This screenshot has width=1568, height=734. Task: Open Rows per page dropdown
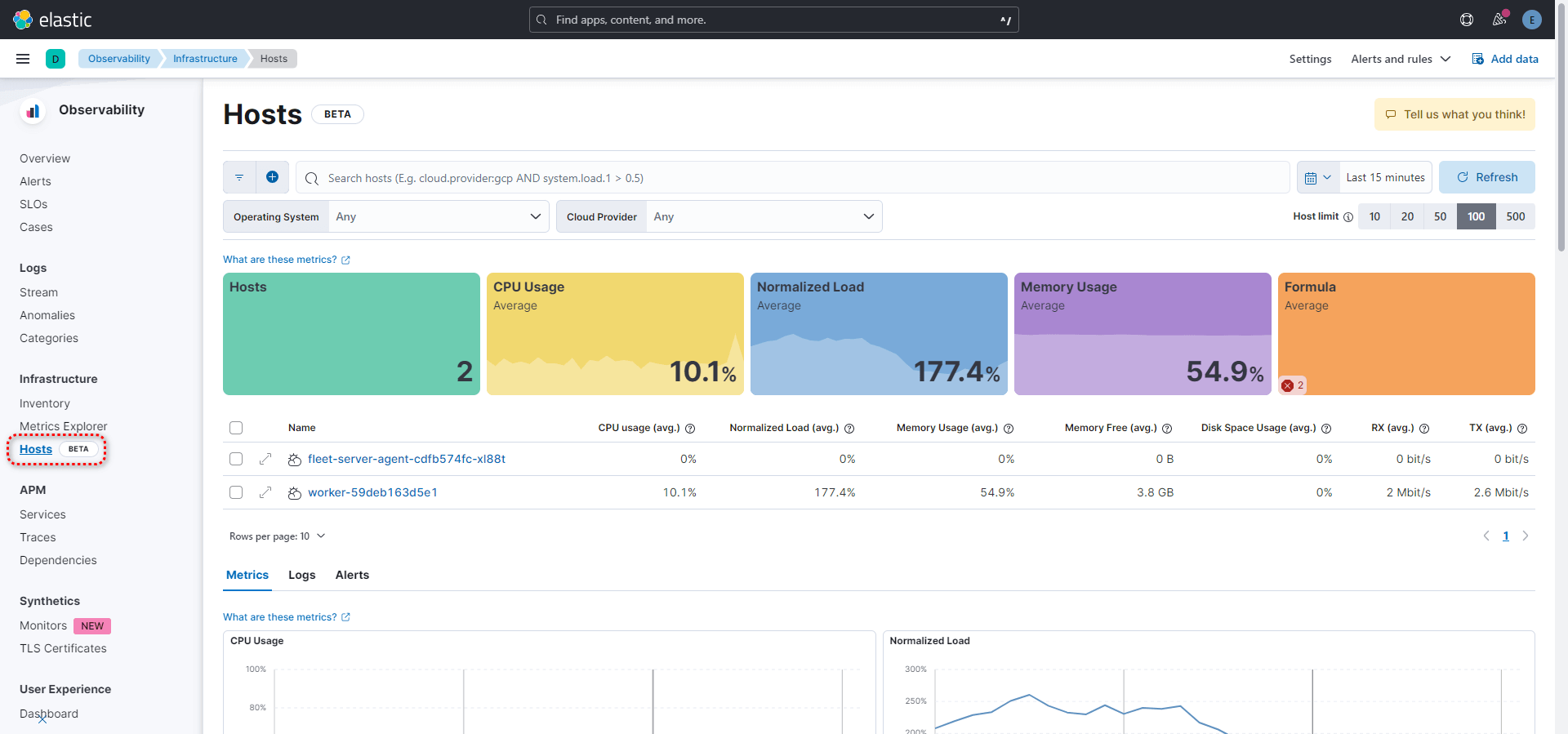pyautogui.click(x=277, y=536)
